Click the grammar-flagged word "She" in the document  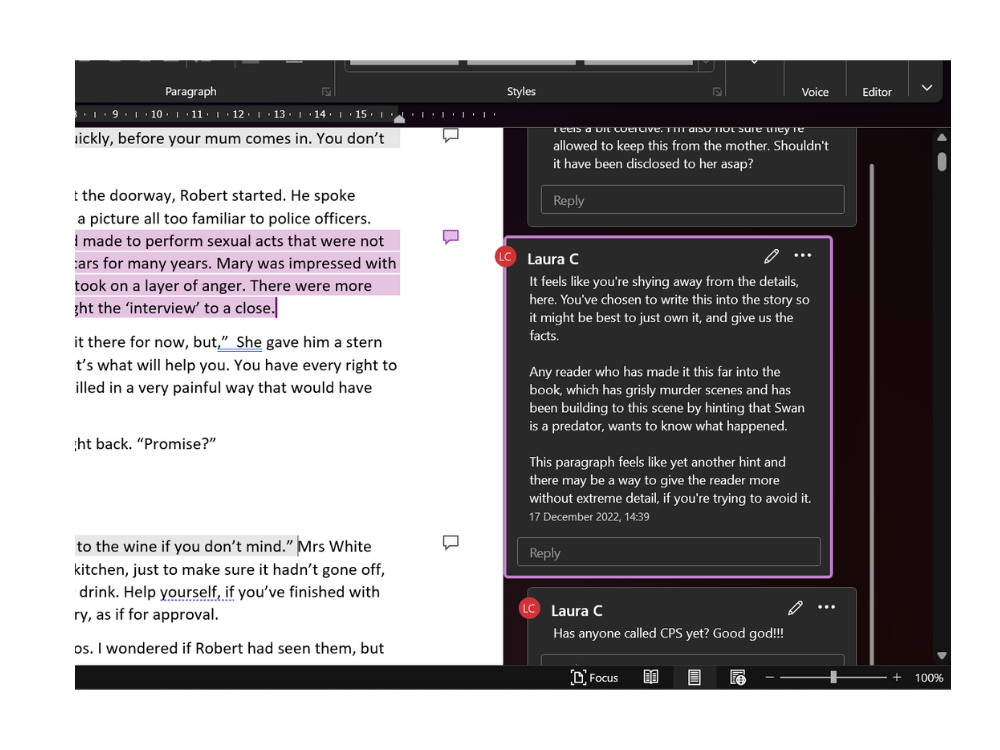tap(249, 342)
